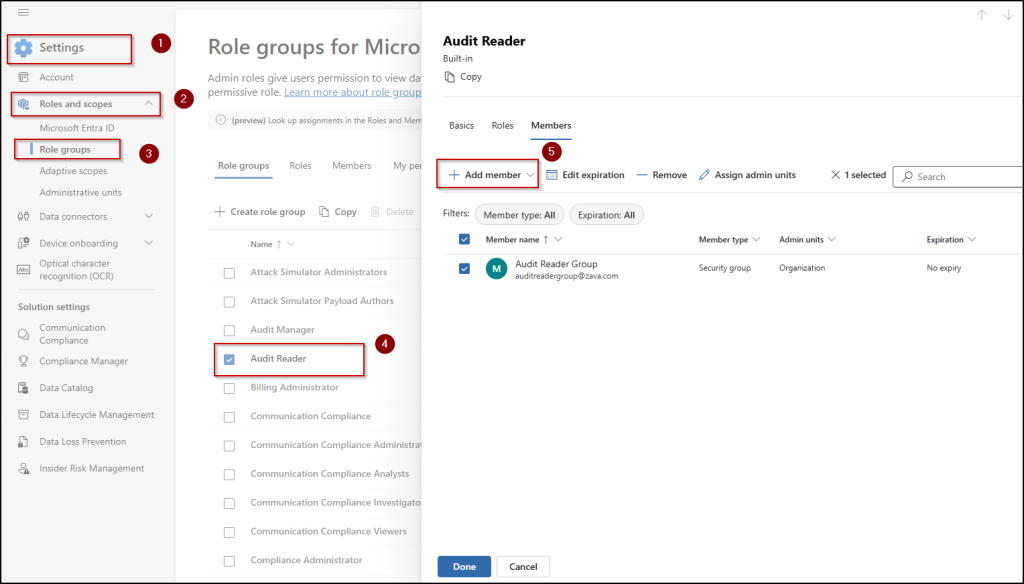The height and width of the screenshot is (584, 1024).
Task: Open the Expiration column dropdown
Action: coord(972,240)
